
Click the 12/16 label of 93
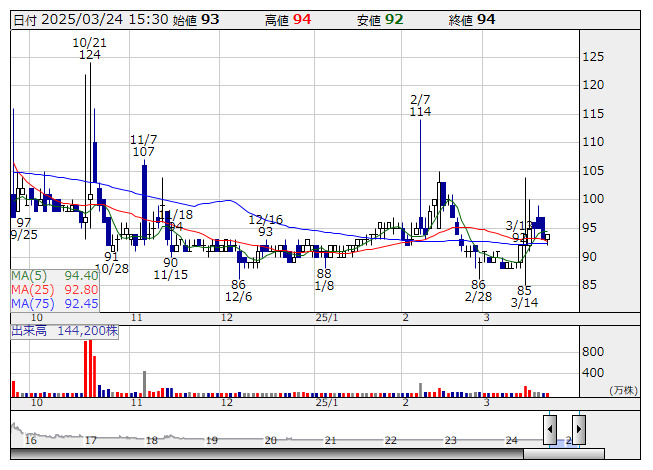point(266,232)
